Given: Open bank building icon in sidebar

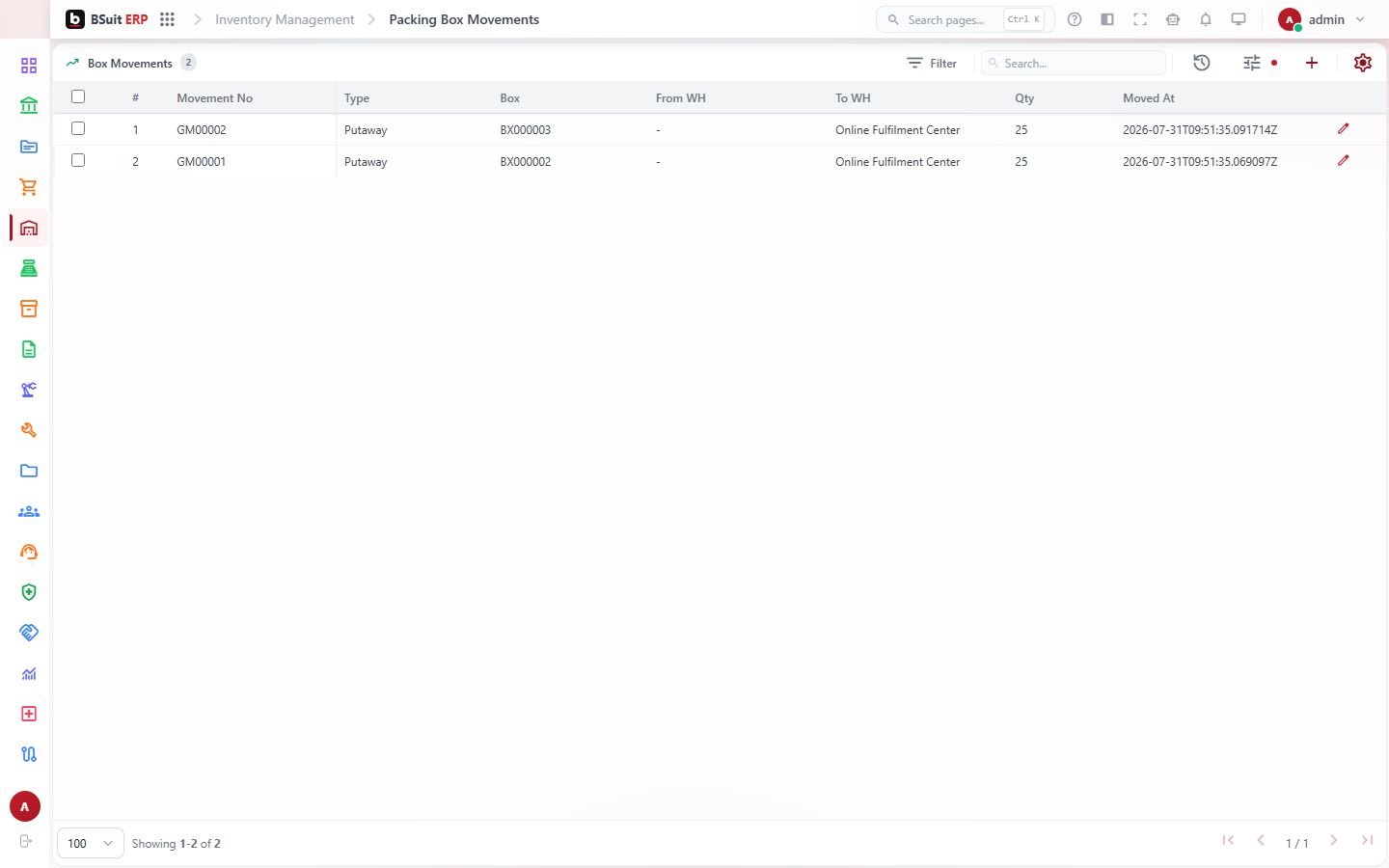Looking at the screenshot, I should coord(29,106).
